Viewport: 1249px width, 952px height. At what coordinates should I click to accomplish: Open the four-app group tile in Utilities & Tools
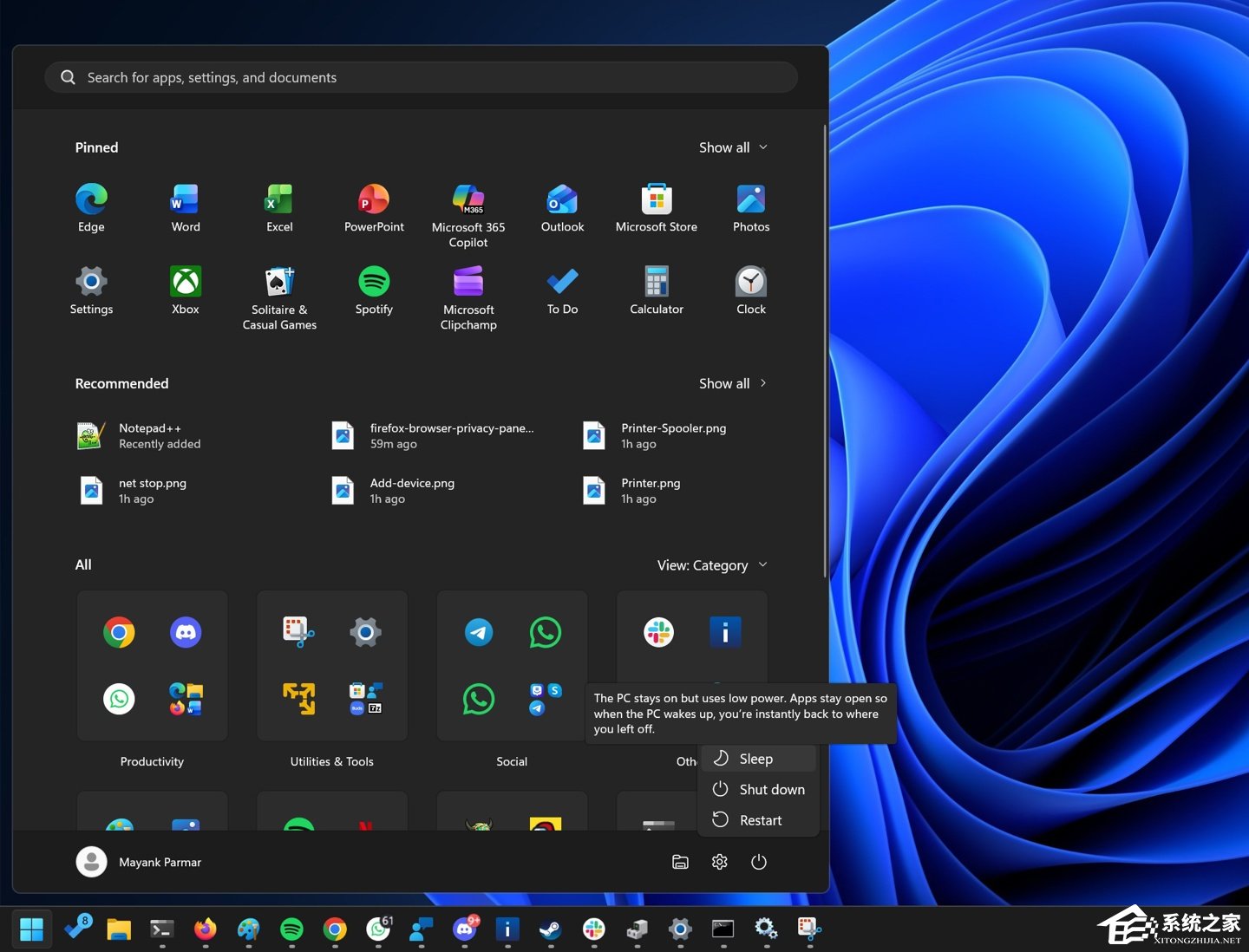pyautogui.click(x=366, y=699)
